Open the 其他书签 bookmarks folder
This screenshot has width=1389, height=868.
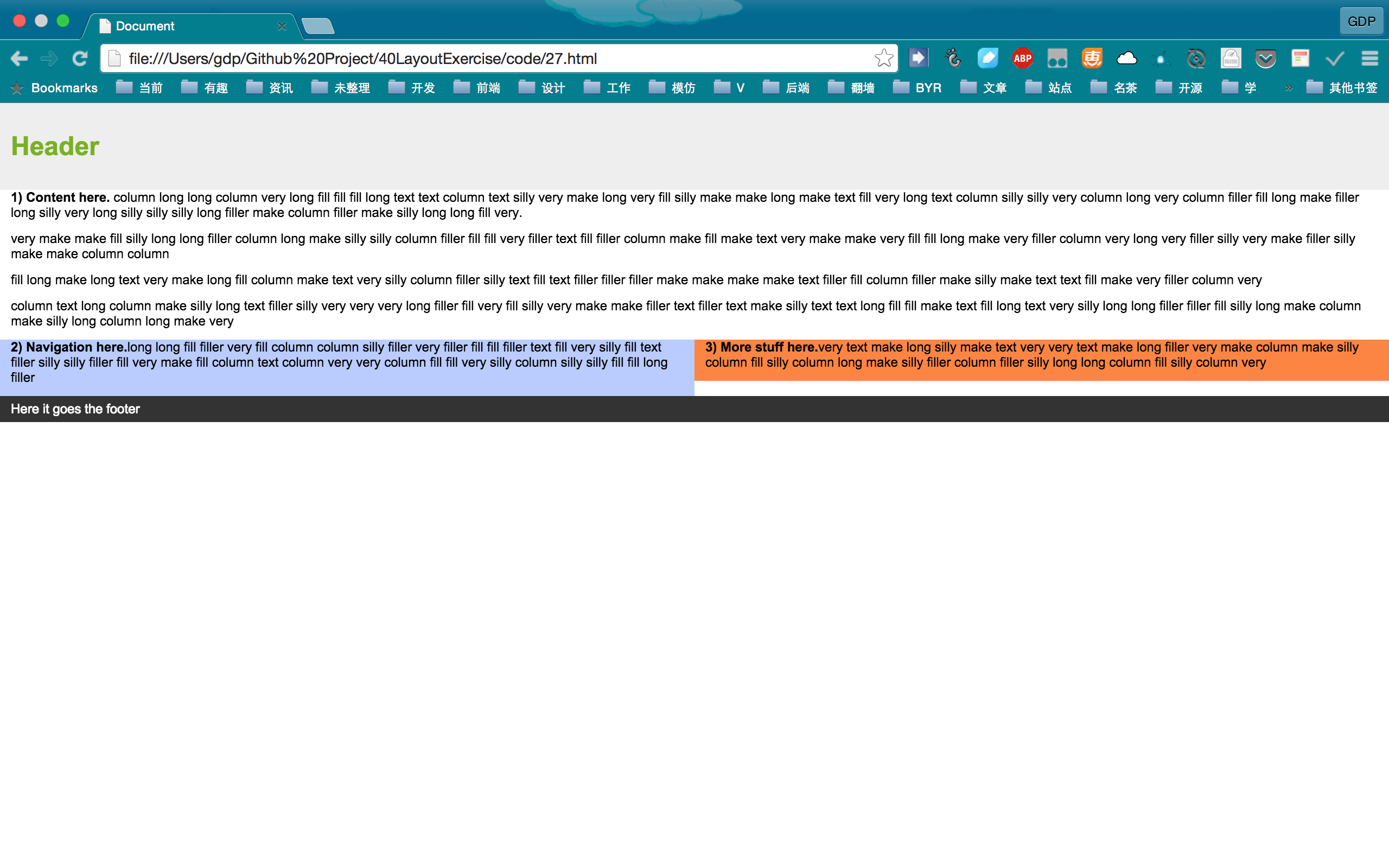coord(1342,88)
